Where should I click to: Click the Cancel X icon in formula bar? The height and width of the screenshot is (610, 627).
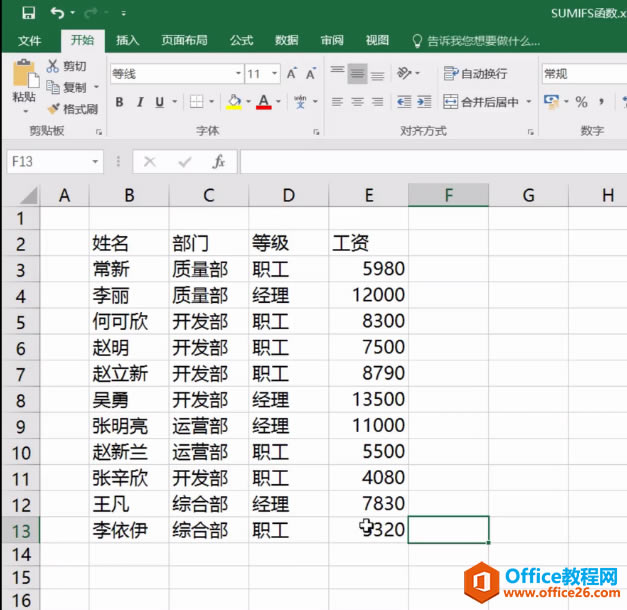point(150,162)
